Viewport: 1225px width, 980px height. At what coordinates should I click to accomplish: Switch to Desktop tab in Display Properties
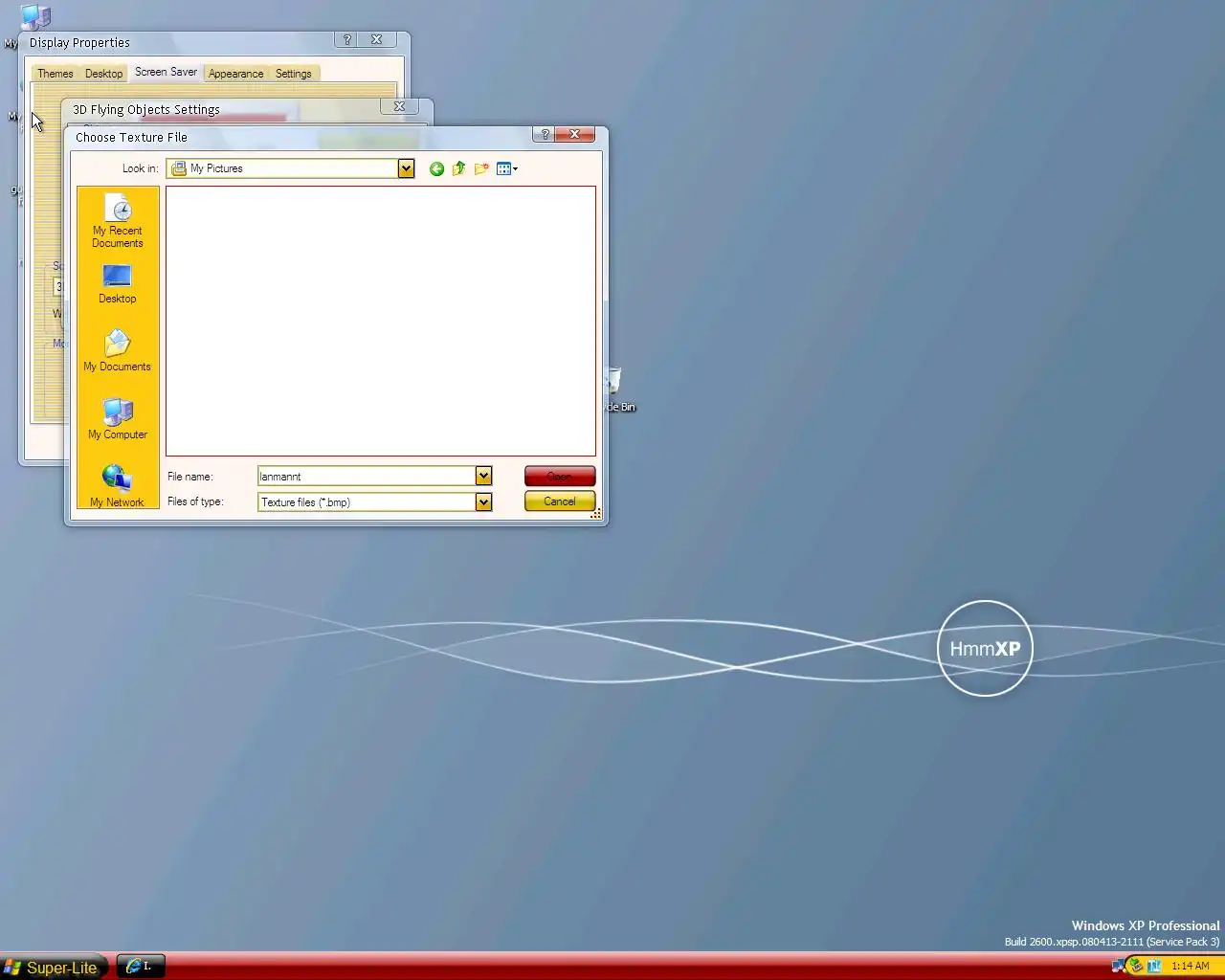(x=103, y=74)
